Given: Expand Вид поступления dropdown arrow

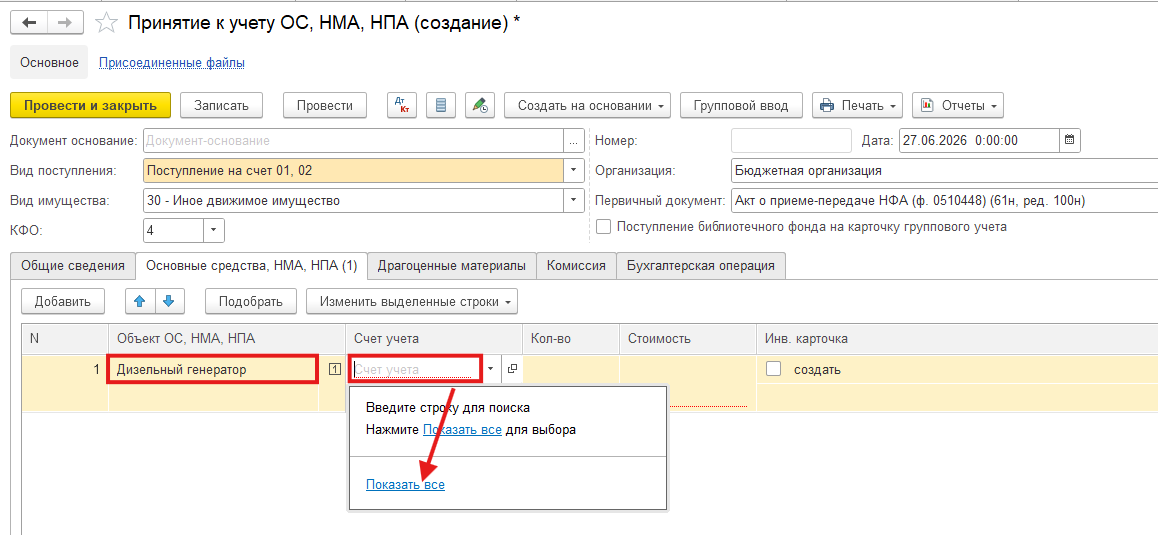Looking at the screenshot, I should click(x=574, y=171).
